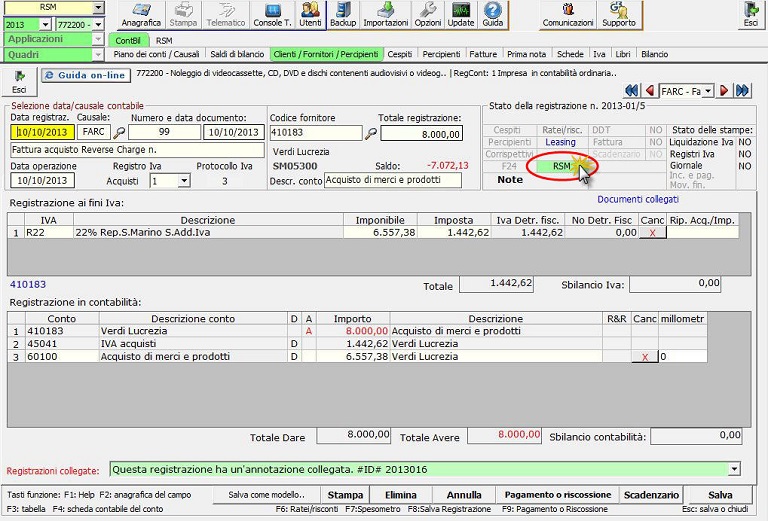Open the 772200 code dropdown
This screenshot has width=768, height=521.
pos(98,24)
